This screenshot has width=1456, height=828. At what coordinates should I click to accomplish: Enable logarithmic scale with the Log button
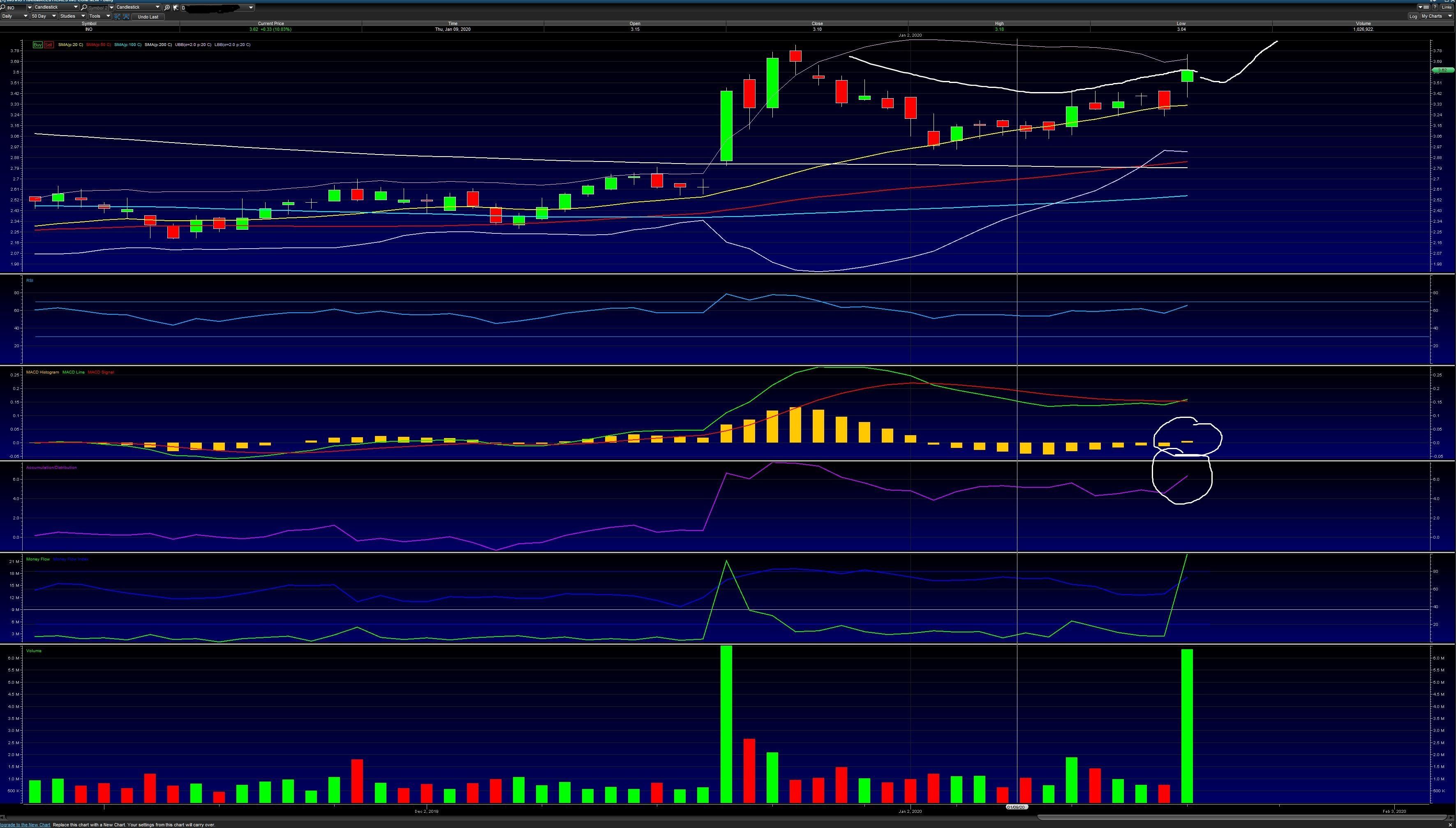(1414, 16)
